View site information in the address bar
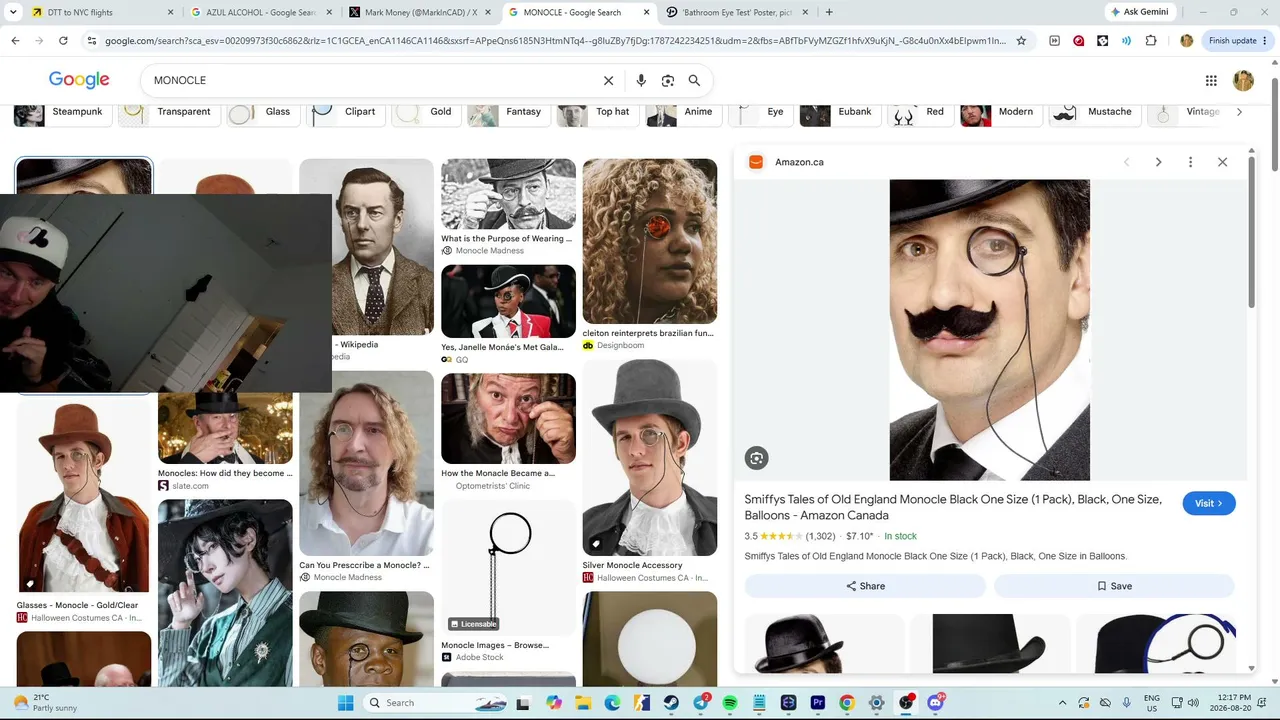 (x=92, y=41)
